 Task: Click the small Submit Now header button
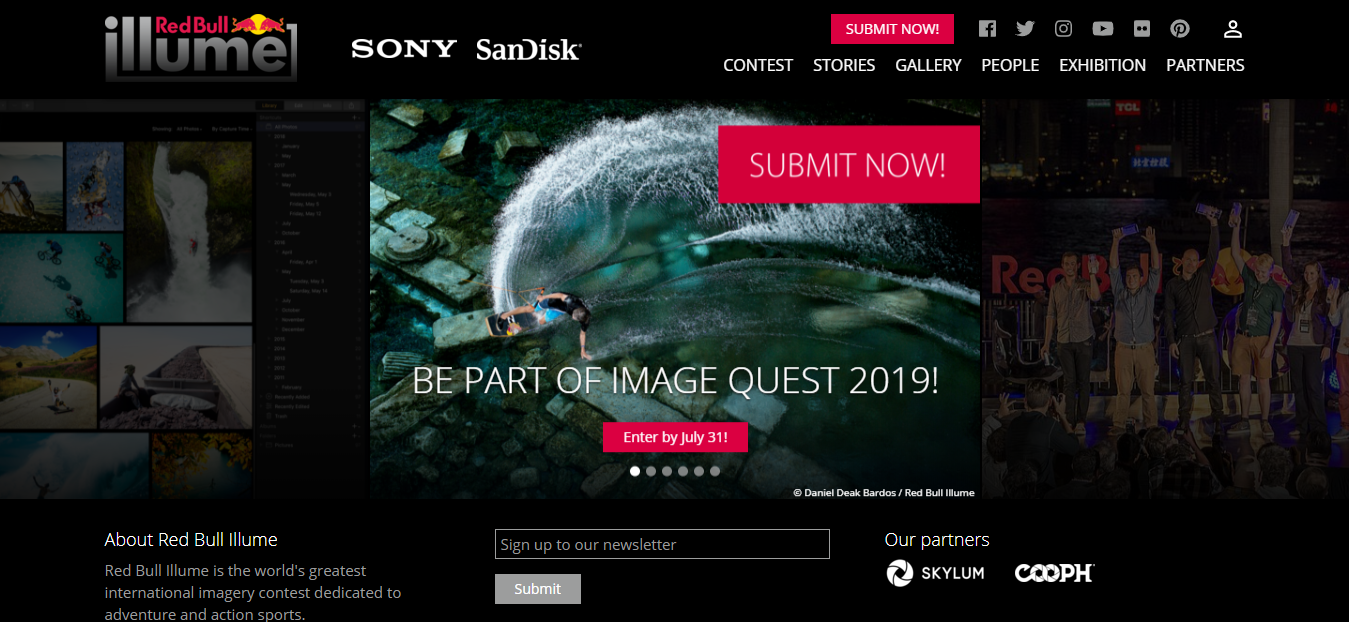tap(892, 29)
